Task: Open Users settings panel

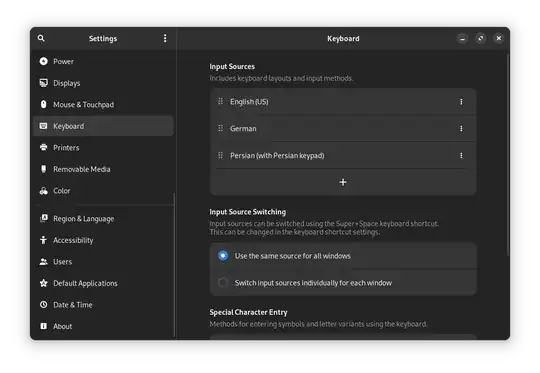Action: pyautogui.click(x=103, y=262)
